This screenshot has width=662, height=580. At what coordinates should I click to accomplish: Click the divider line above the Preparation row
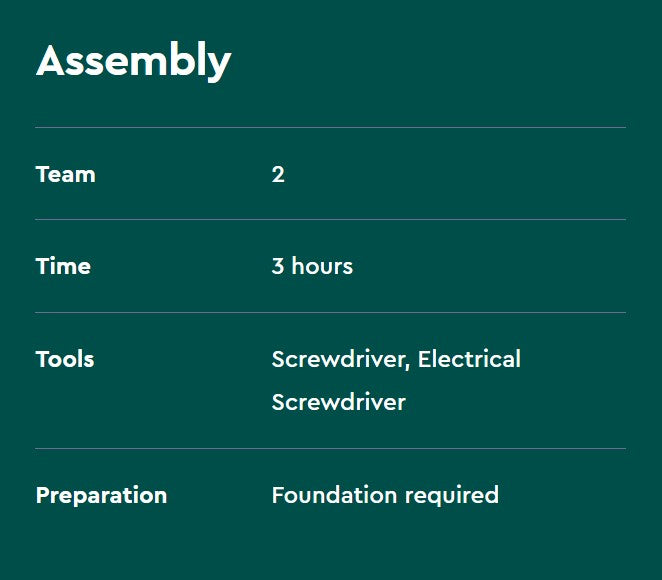[330, 448]
